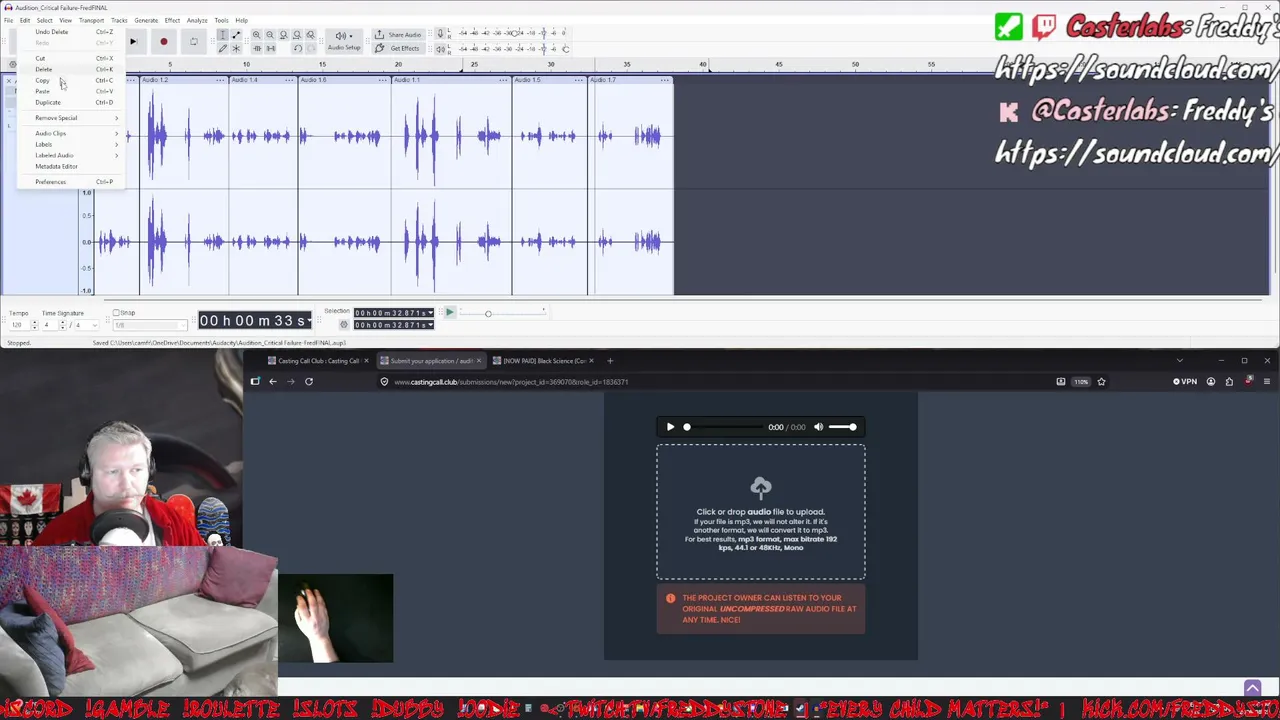Click the Tempo value field
This screenshot has height=720, width=1280.
18,325
